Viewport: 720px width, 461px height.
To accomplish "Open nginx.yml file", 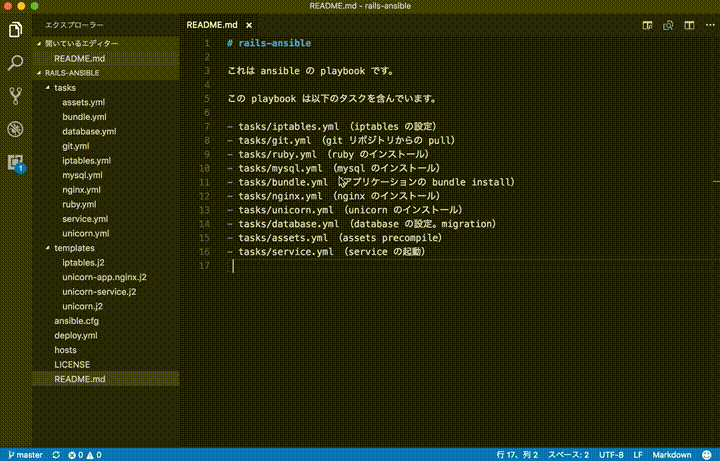I will click(81, 190).
